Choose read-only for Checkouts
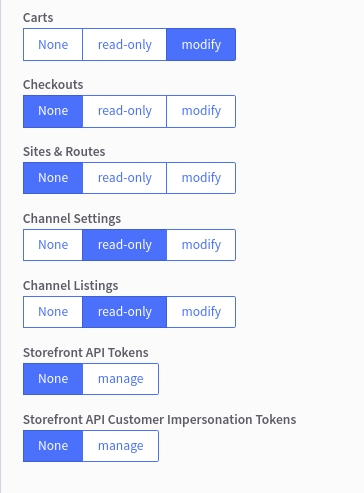The height and width of the screenshot is (493, 364). pyautogui.click(x=124, y=111)
